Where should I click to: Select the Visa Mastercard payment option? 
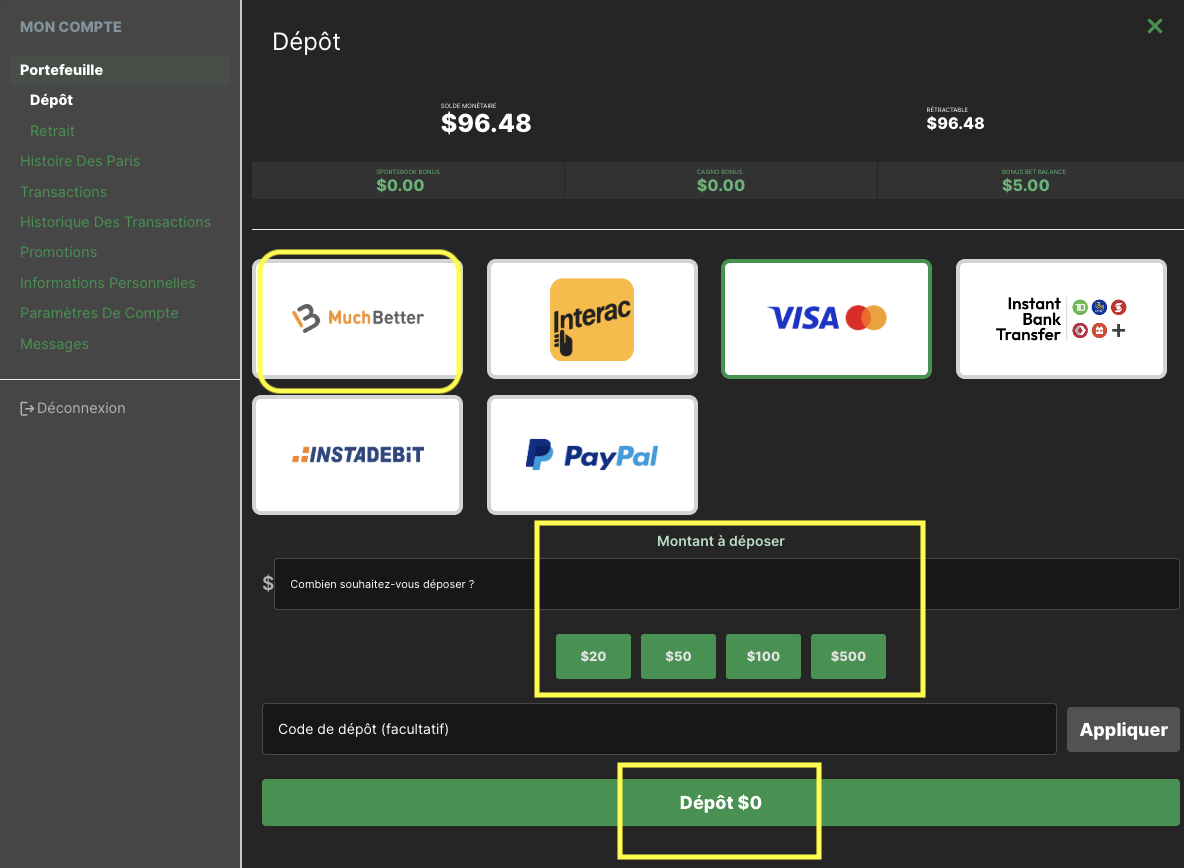826,319
